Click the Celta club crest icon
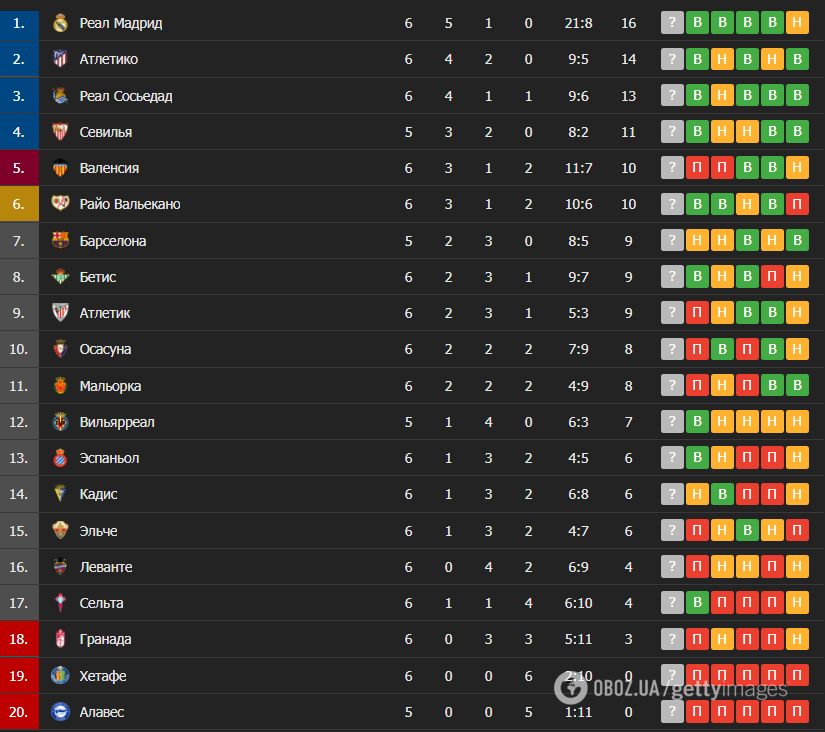The height and width of the screenshot is (732, 825). tap(61, 603)
